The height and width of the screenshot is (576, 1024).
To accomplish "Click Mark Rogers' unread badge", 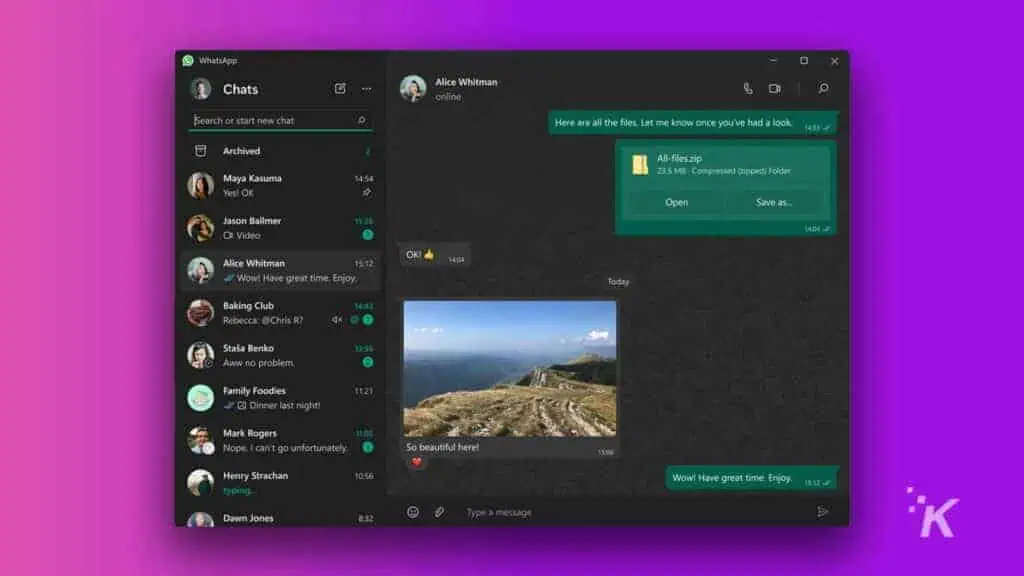I will pos(368,447).
